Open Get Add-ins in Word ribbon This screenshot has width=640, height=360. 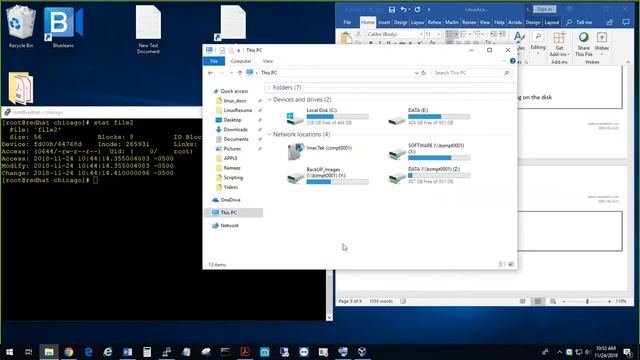tap(559, 44)
